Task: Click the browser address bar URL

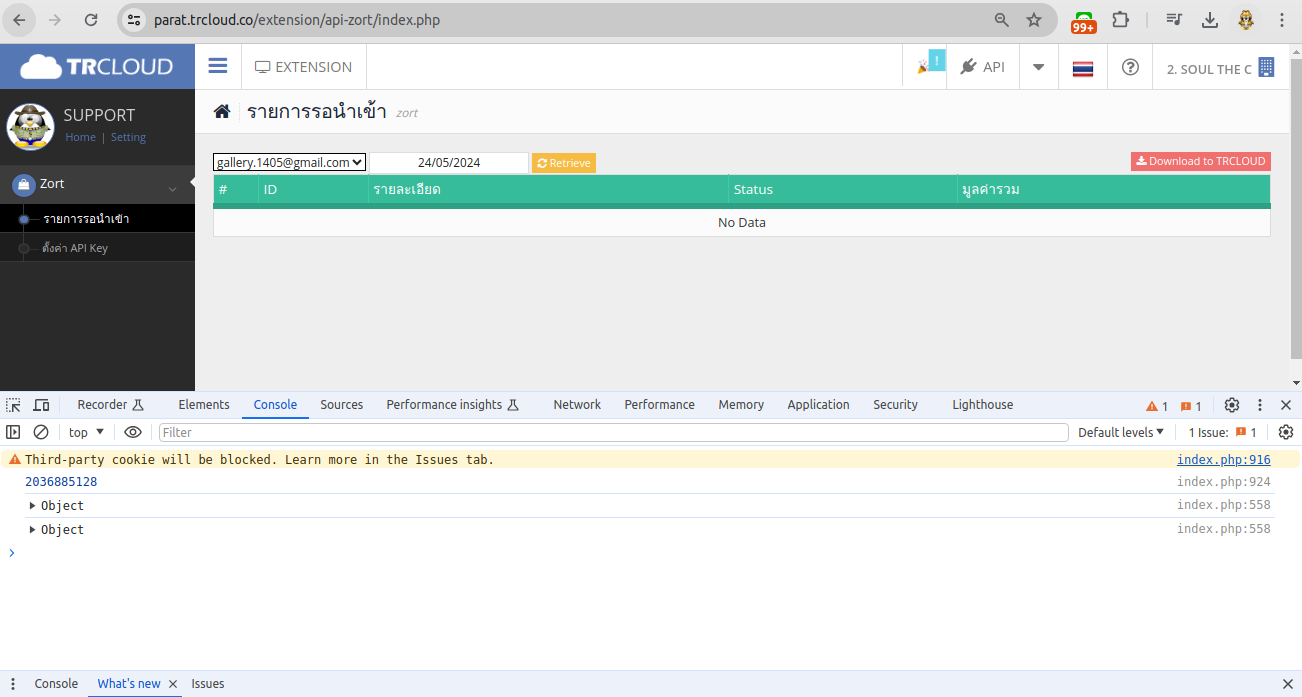Action: [x=296, y=20]
